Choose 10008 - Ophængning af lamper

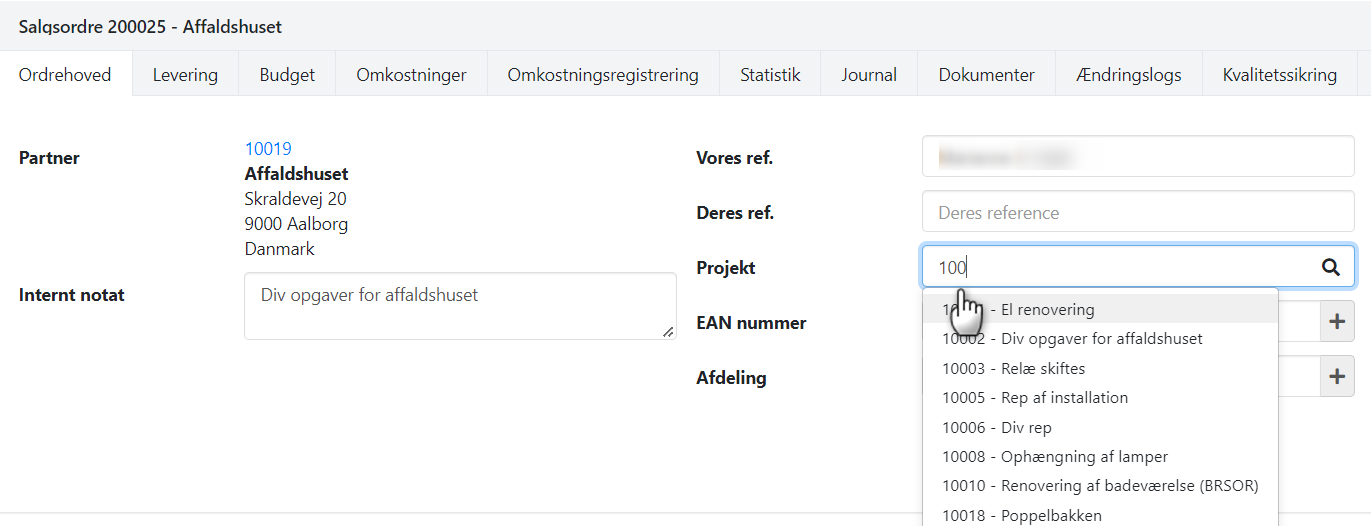point(1054,457)
